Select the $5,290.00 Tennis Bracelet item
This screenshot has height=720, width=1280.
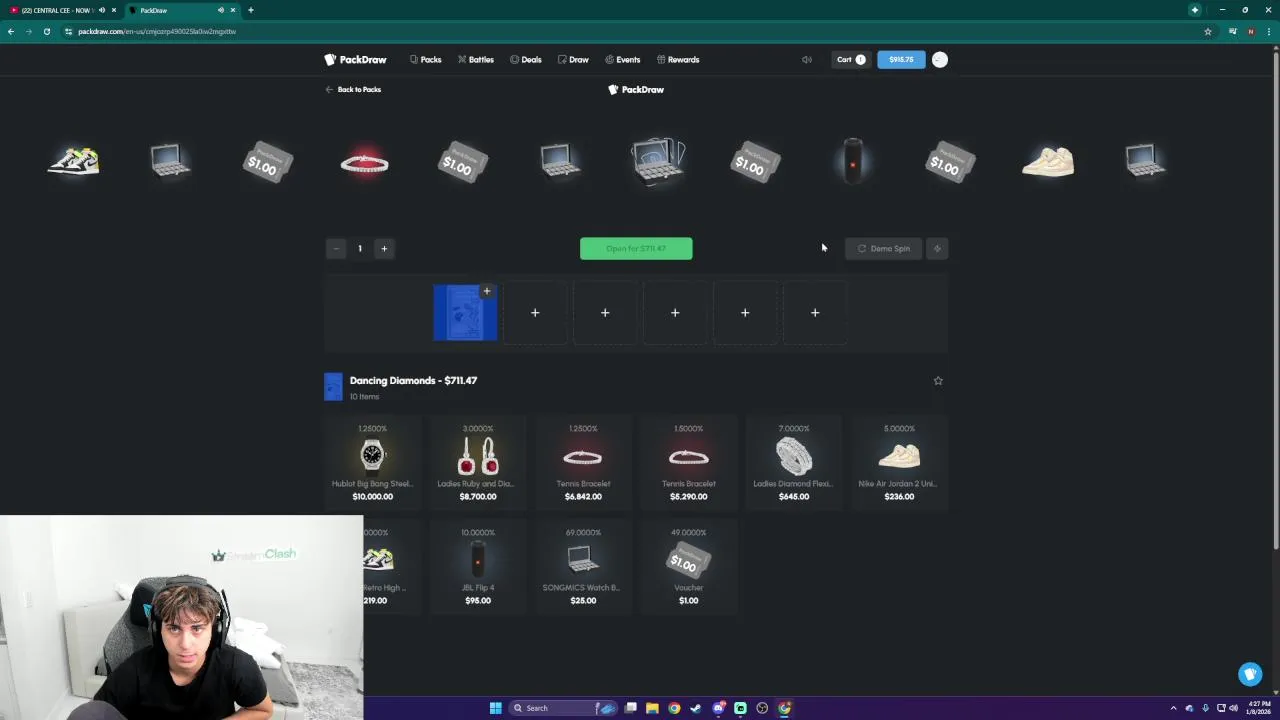click(688, 463)
